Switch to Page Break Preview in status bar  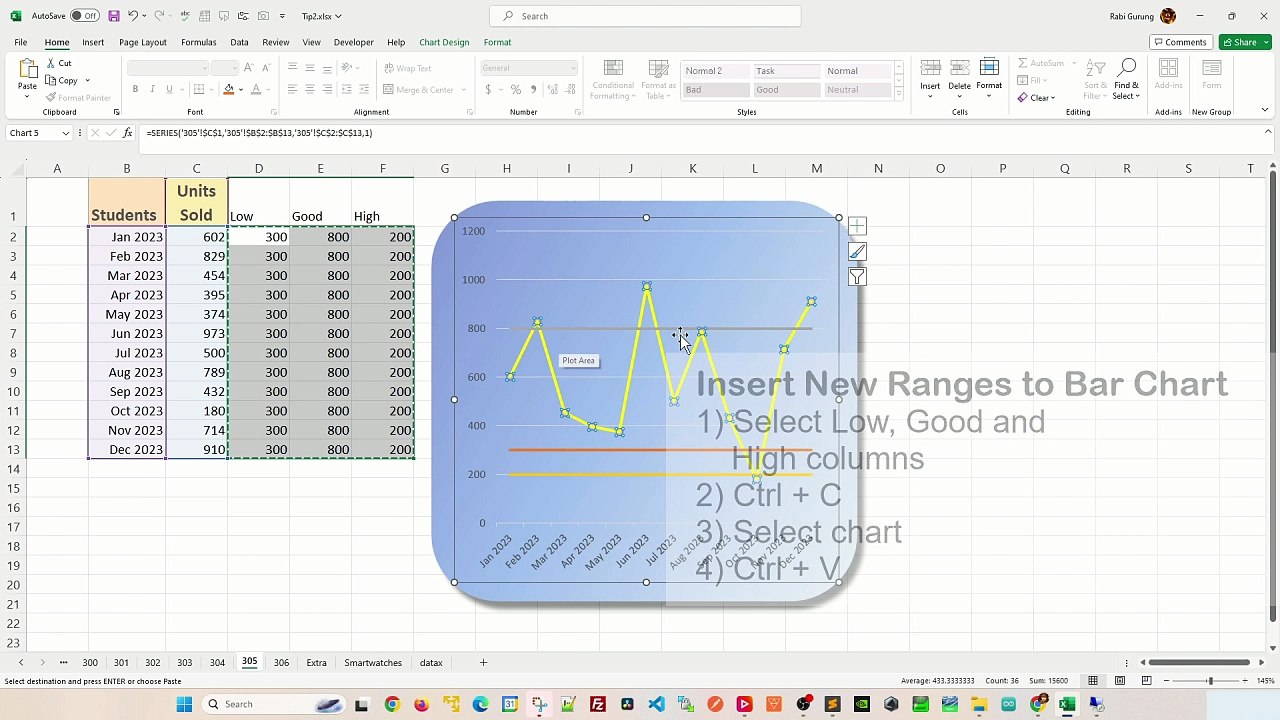(1147, 681)
